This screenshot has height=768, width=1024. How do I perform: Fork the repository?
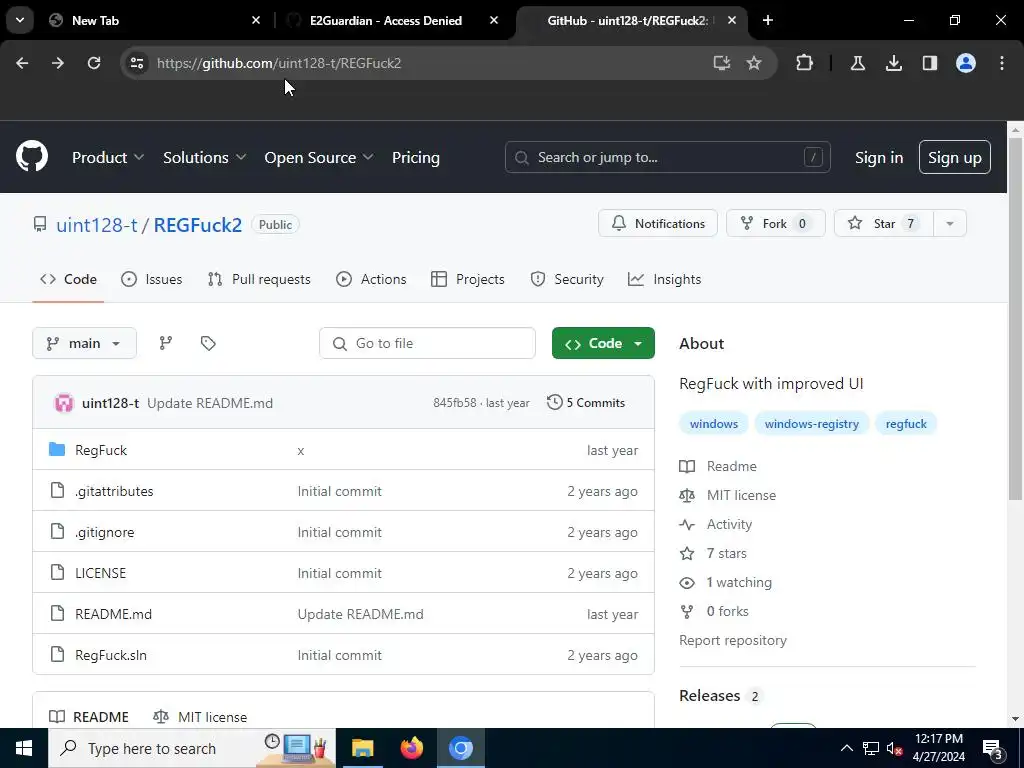776,223
